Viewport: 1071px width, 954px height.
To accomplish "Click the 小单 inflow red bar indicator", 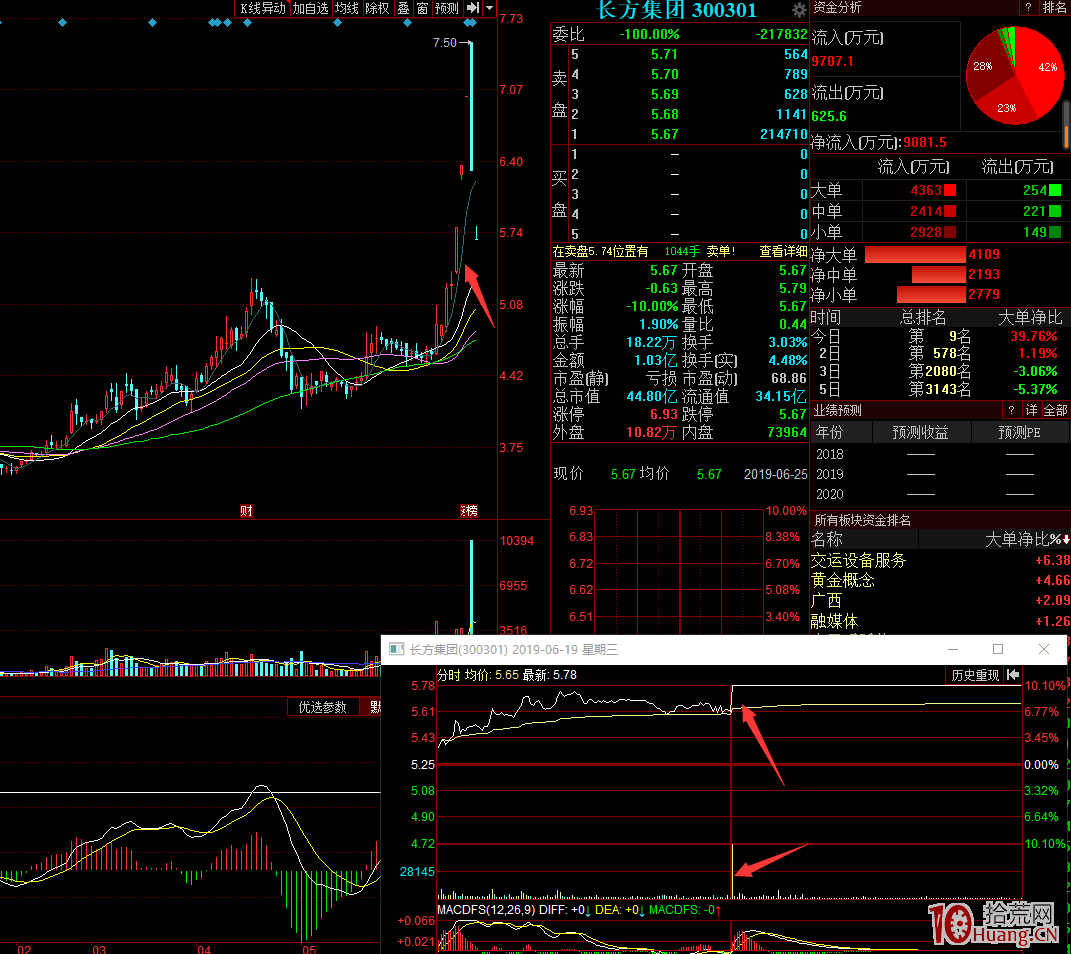I will (x=949, y=232).
